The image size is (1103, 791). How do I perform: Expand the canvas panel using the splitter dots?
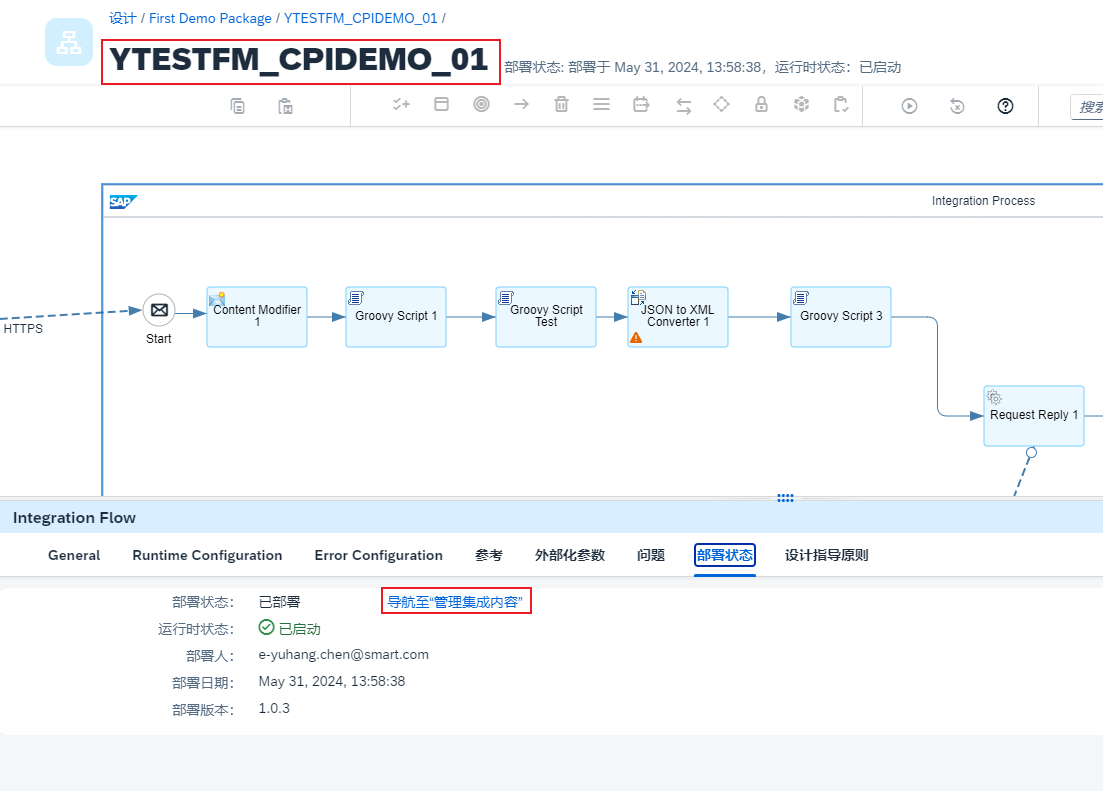pyautogui.click(x=785, y=497)
